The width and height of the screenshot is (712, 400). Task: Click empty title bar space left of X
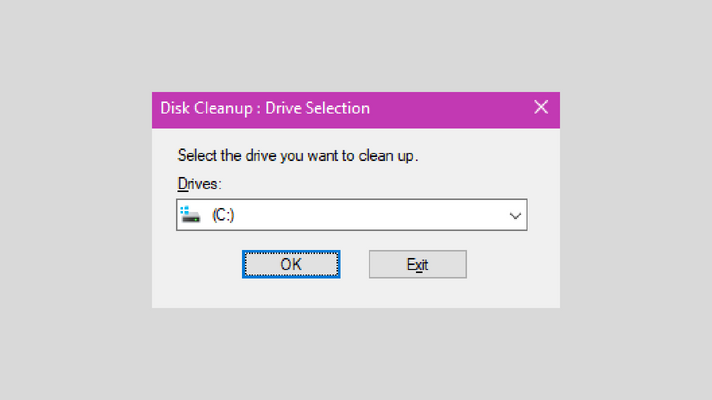450,109
